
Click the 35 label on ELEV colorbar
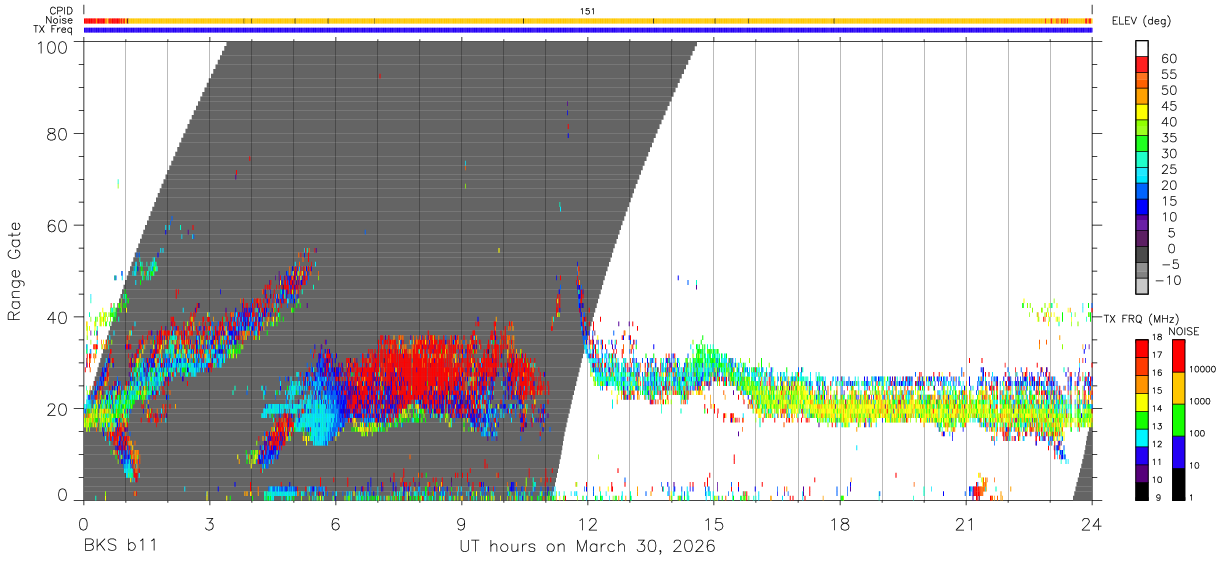pyautogui.click(x=1169, y=138)
